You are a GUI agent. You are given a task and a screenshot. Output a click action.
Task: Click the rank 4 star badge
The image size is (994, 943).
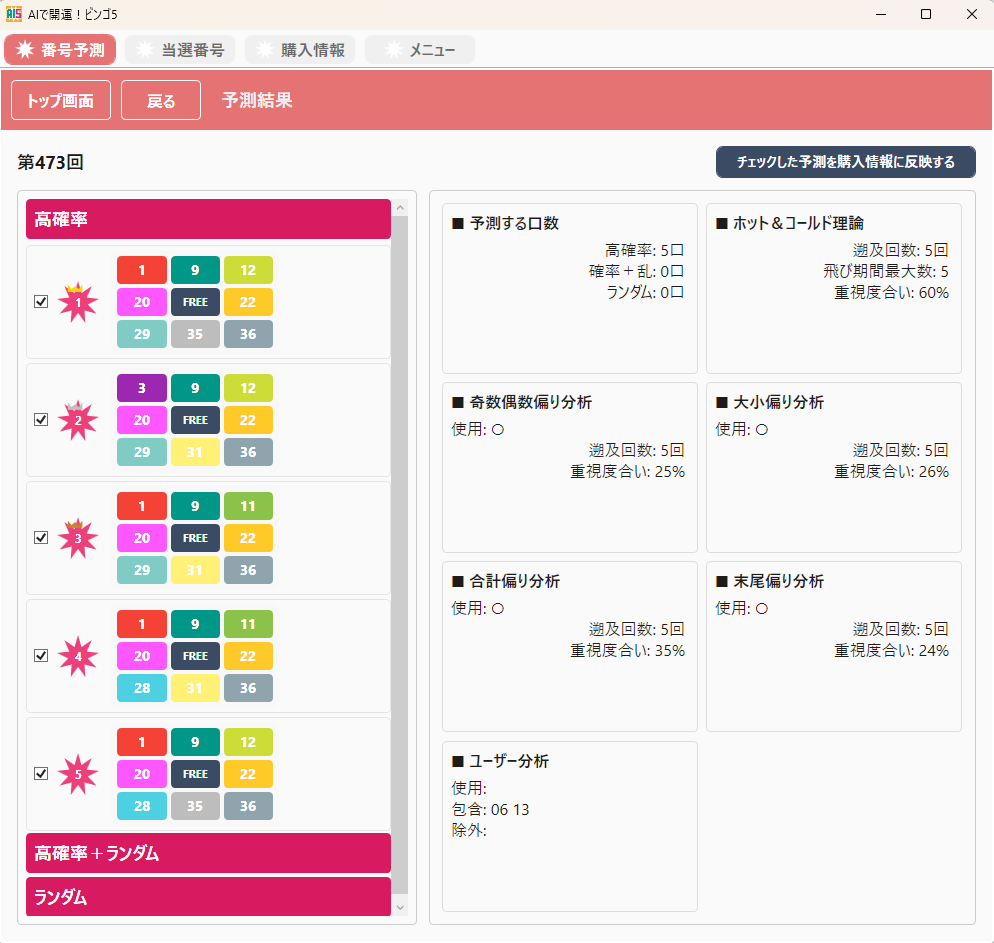pyautogui.click(x=78, y=655)
